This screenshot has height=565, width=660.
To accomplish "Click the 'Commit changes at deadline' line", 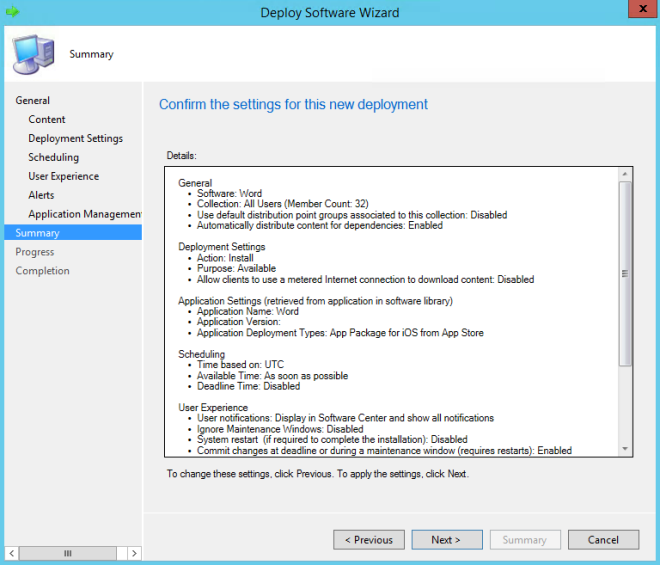I will click(x=384, y=450).
